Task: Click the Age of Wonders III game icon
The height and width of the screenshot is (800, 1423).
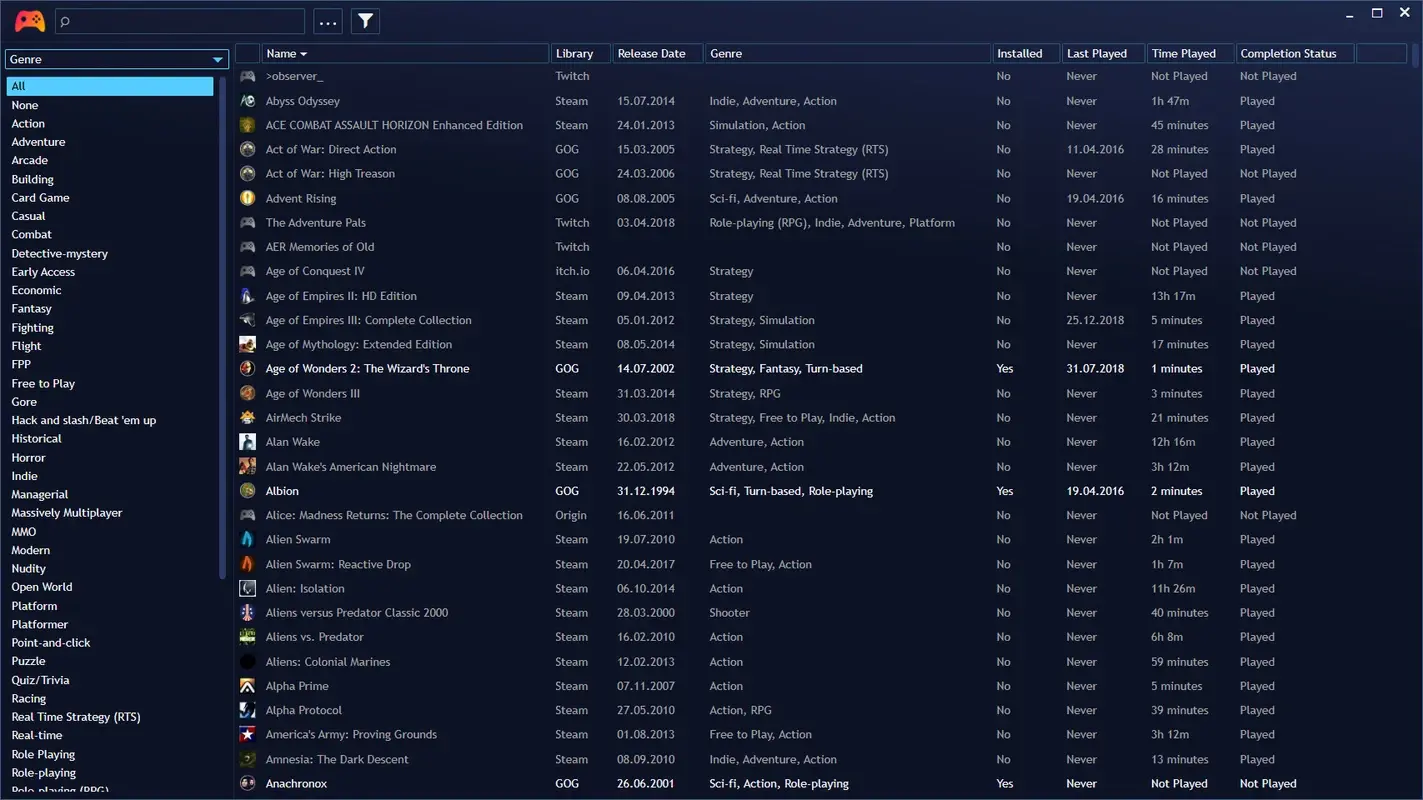Action: pos(247,392)
